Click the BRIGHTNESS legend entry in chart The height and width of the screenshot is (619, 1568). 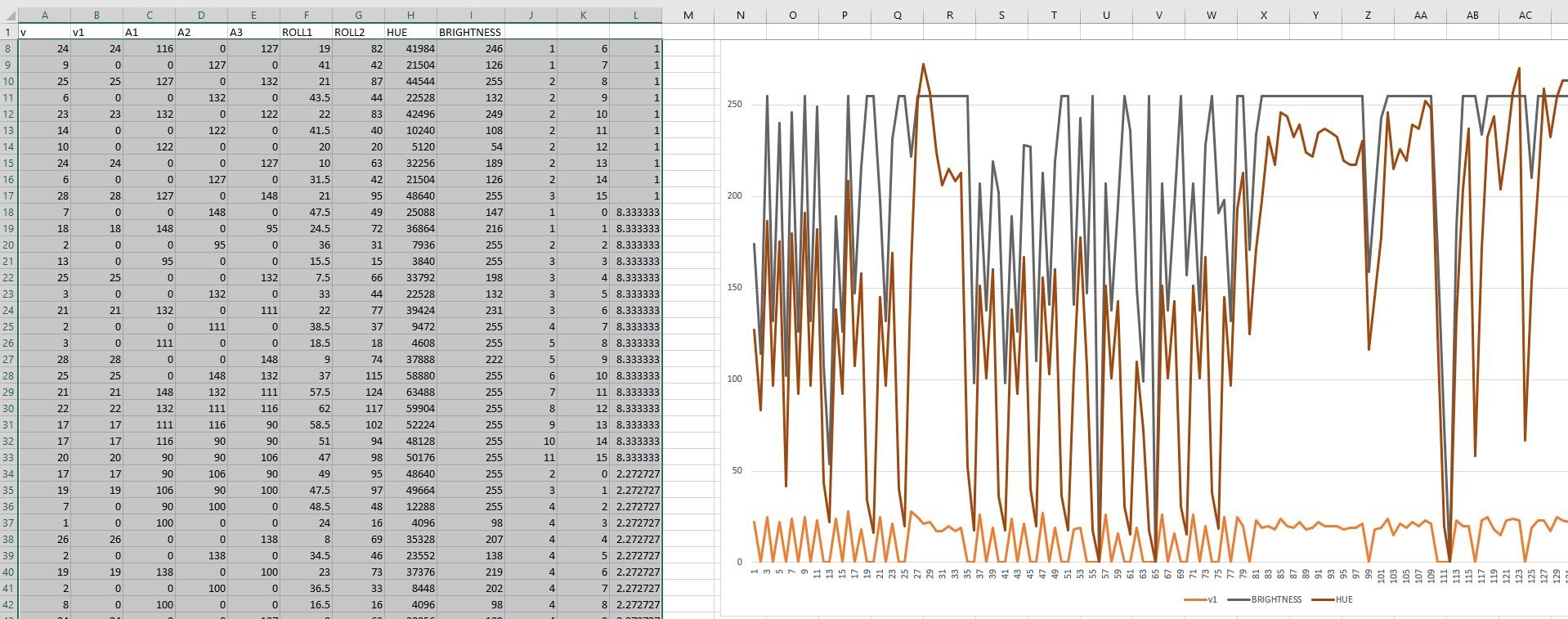pyautogui.click(x=1264, y=599)
